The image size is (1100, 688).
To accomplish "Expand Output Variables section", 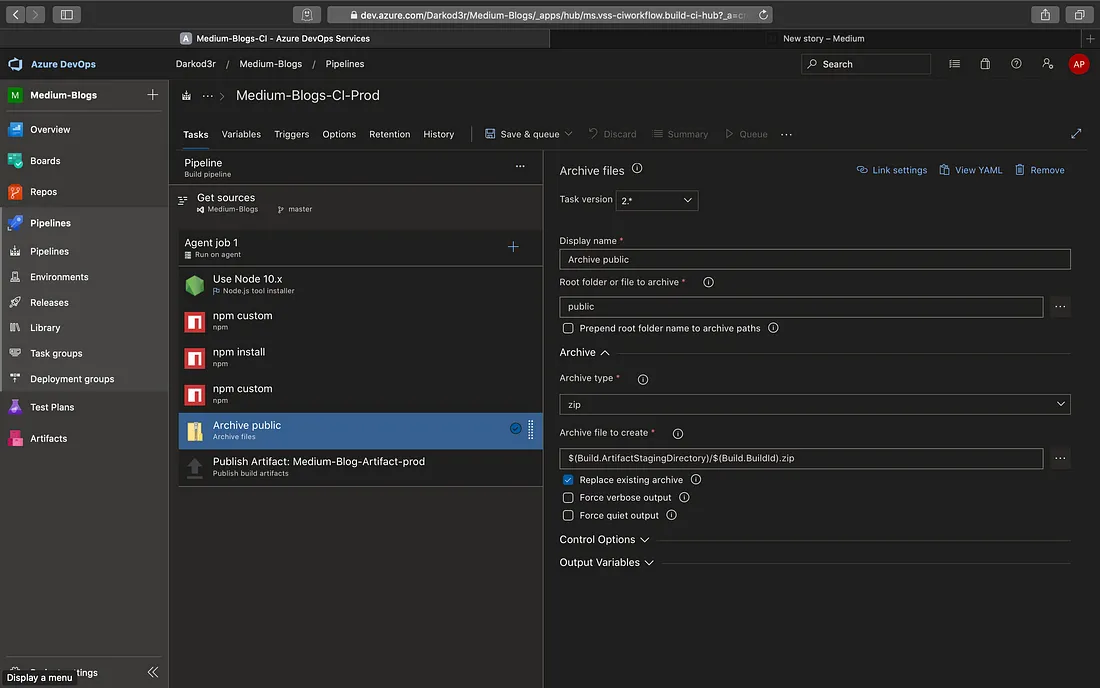I will pyautogui.click(x=606, y=562).
